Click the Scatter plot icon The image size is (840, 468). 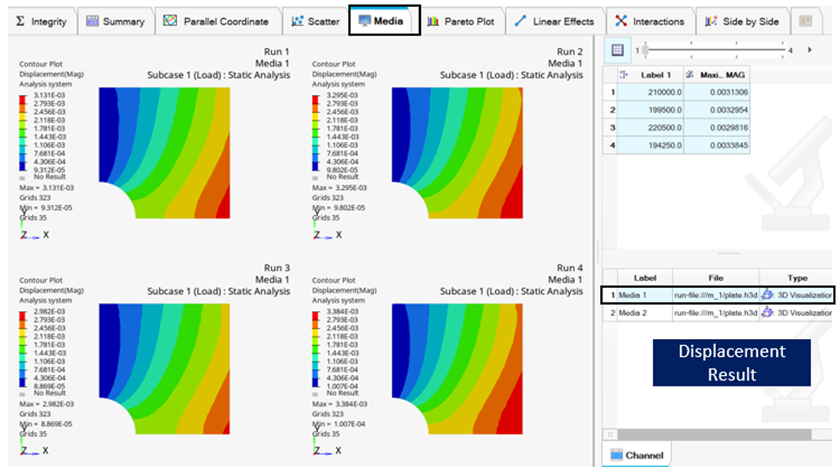pos(297,21)
